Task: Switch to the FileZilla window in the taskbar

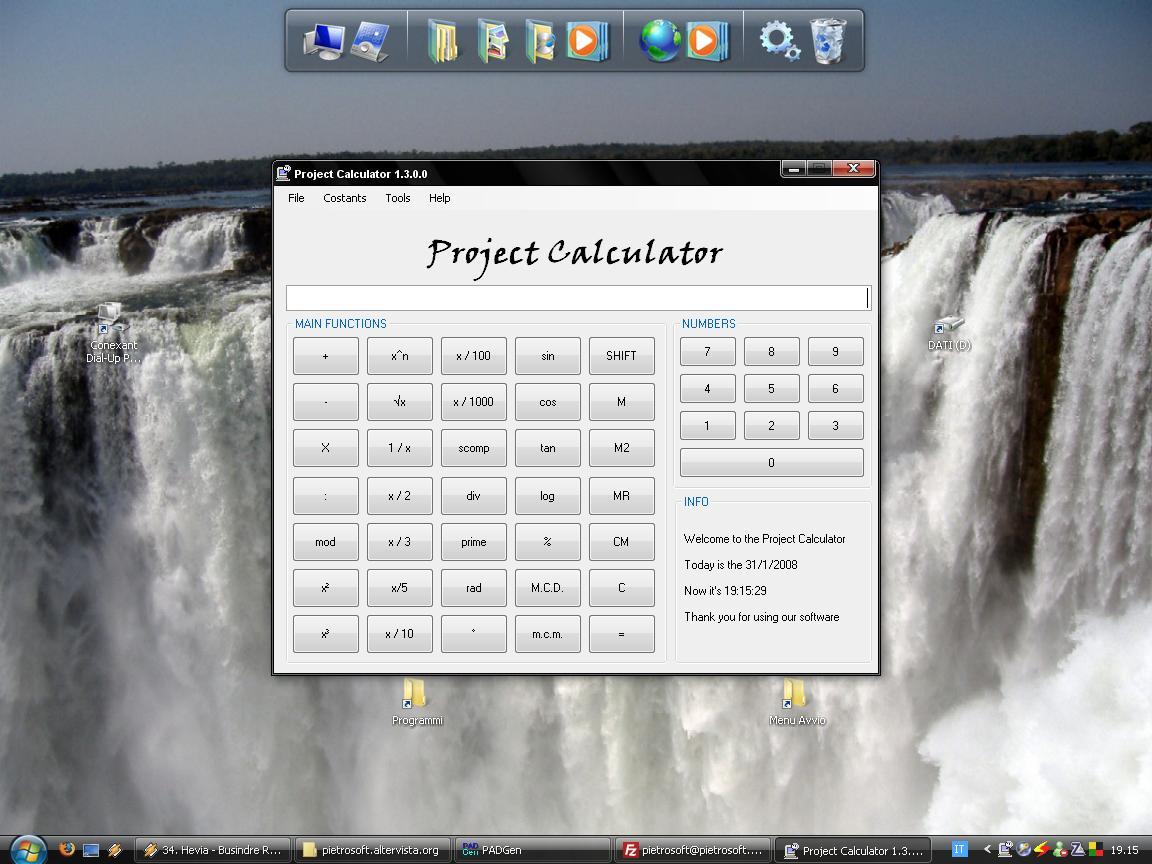Action: pos(692,849)
